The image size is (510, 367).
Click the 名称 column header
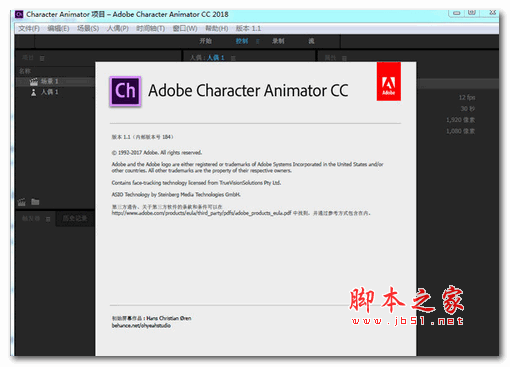coord(25,71)
